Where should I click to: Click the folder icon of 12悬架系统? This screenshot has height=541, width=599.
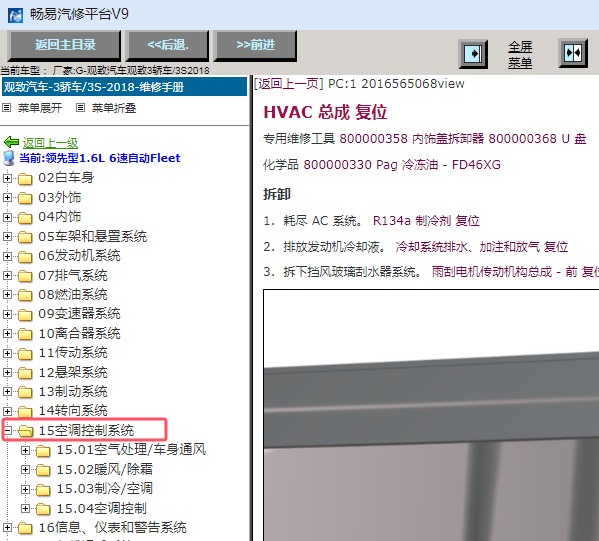coord(25,373)
